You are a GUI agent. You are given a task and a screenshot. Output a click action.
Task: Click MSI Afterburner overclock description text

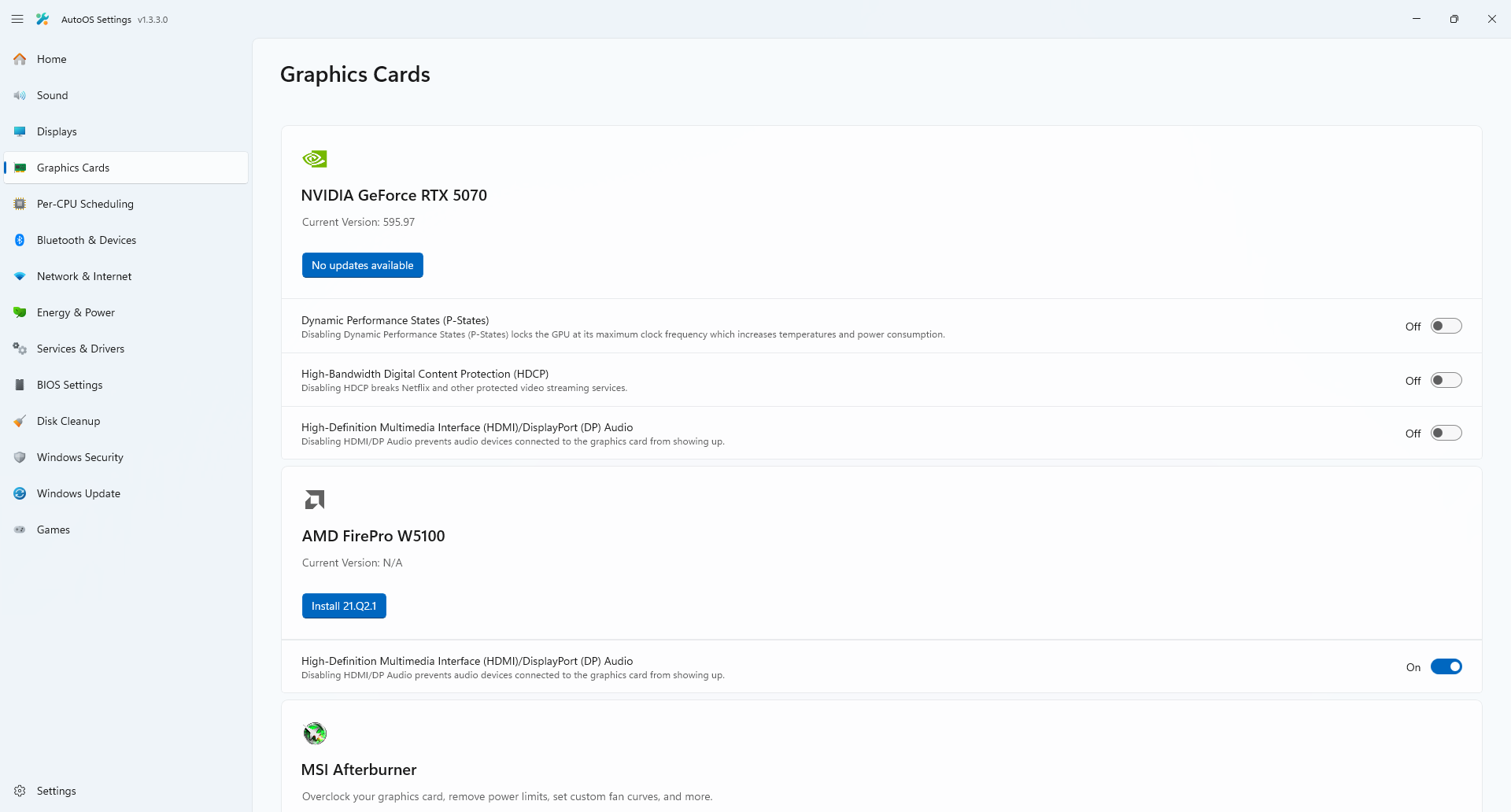click(507, 796)
